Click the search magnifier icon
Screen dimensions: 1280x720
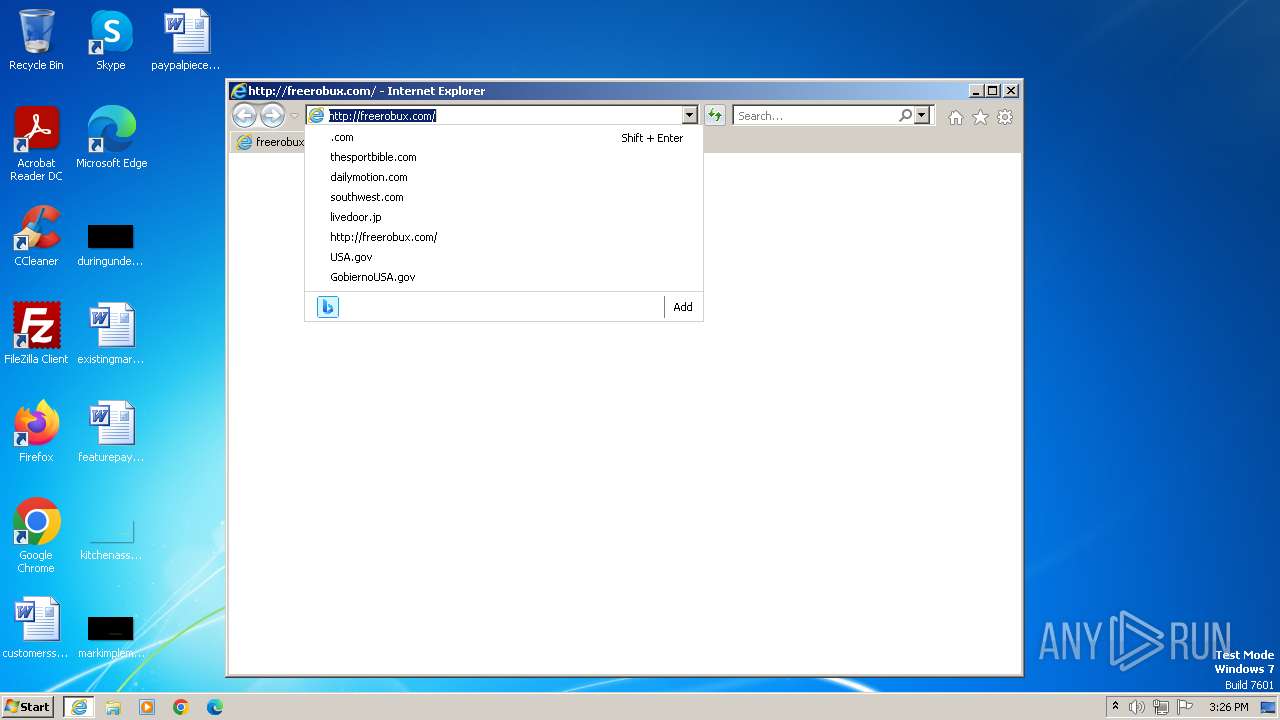905,116
